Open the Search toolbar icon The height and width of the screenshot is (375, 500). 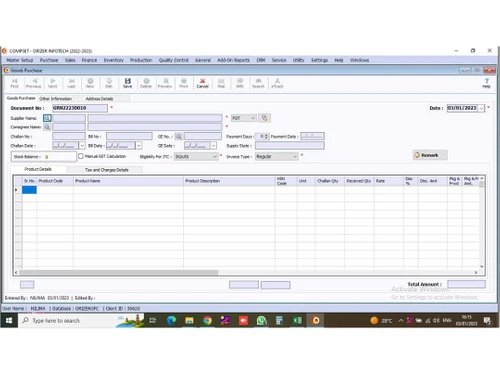click(x=258, y=83)
